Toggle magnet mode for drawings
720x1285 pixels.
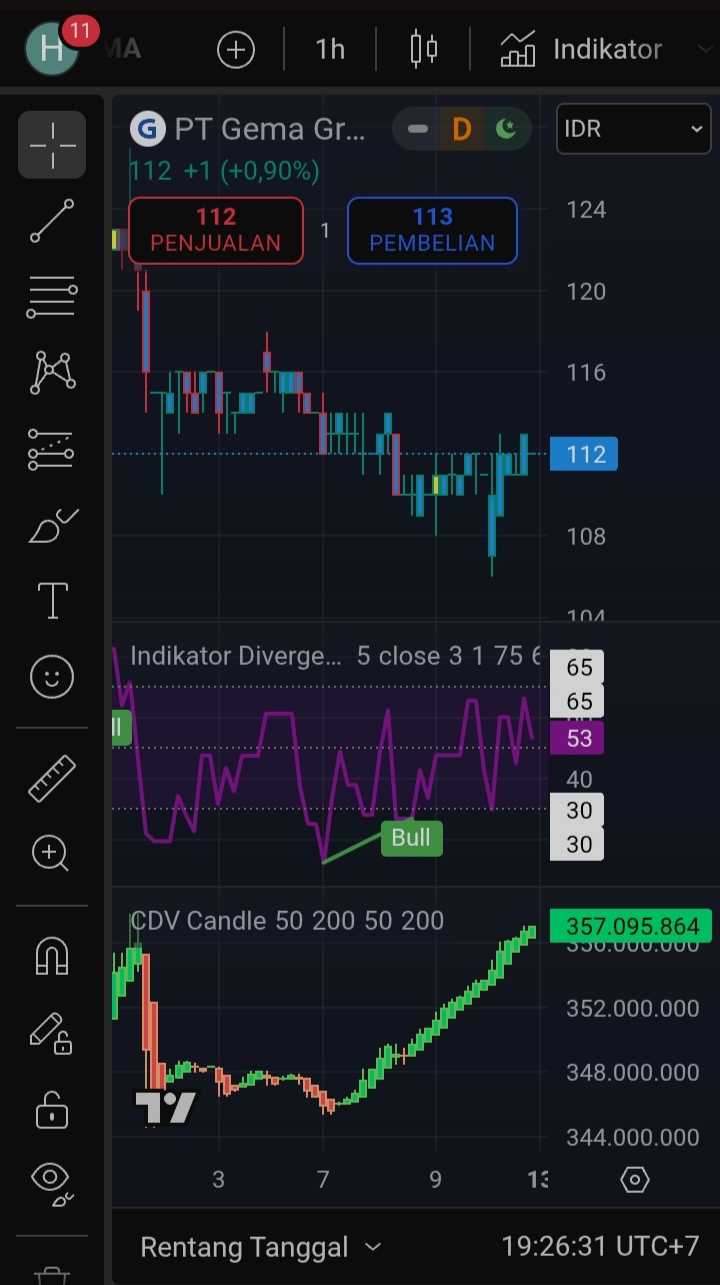point(52,956)
